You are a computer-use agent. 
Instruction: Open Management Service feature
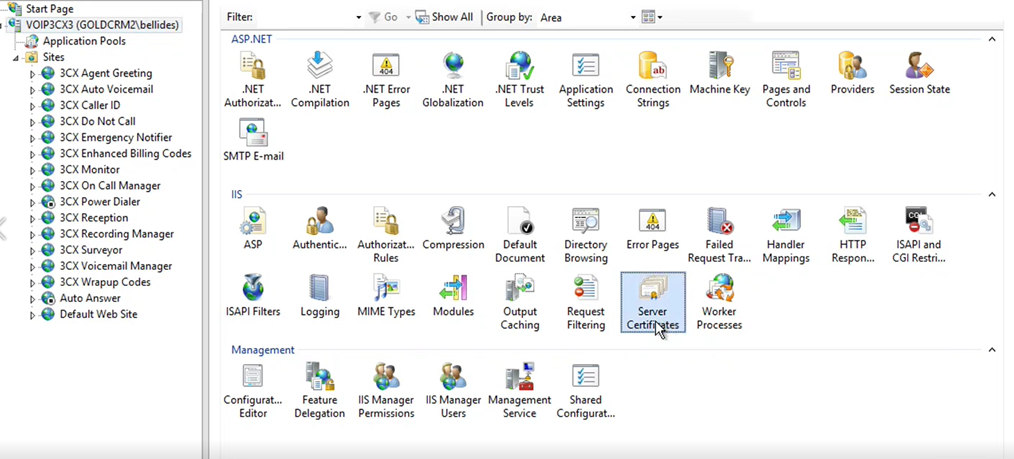pos(519,391)
